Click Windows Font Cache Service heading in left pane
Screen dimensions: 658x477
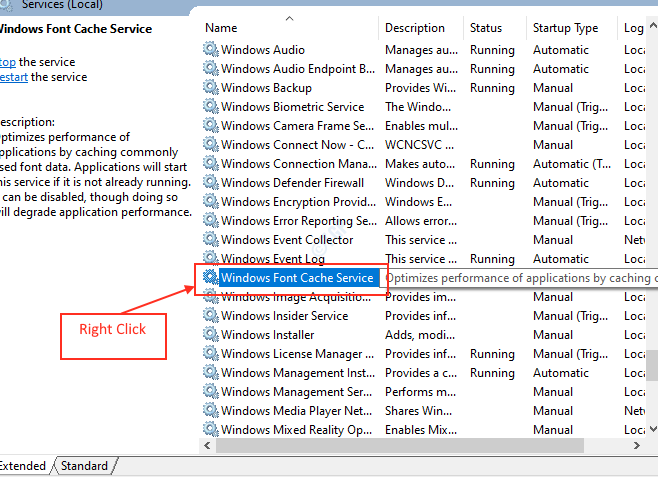pos(76,29)
